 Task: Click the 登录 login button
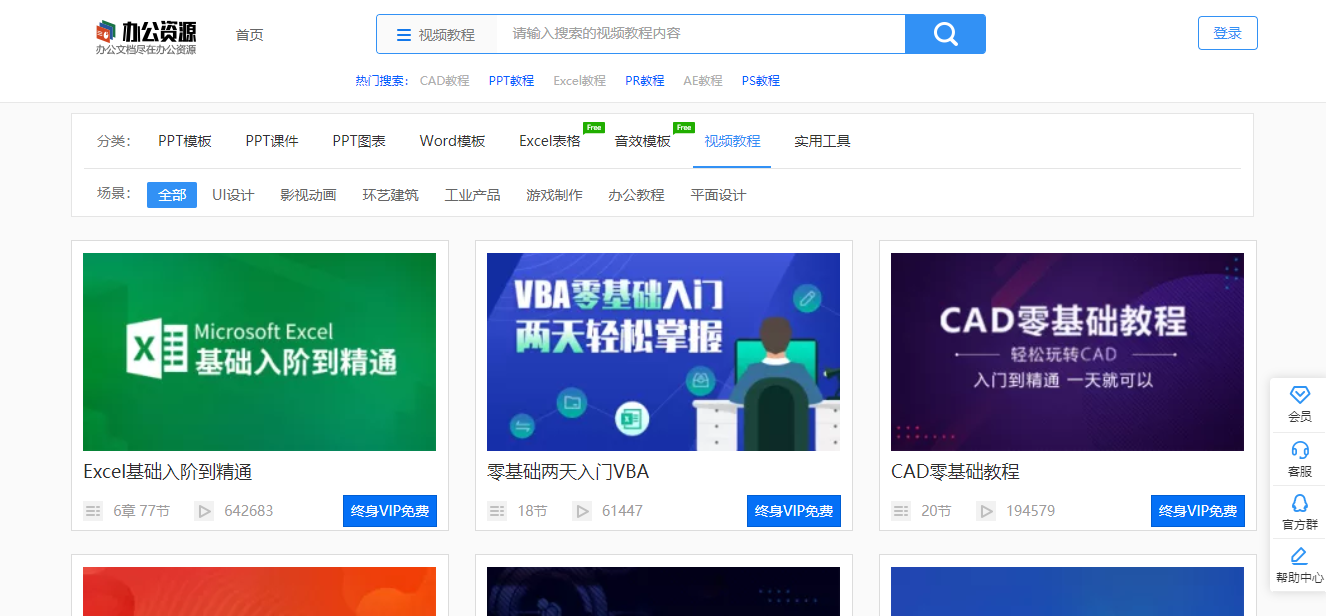pyautogui.click(x=1227, y=33)
